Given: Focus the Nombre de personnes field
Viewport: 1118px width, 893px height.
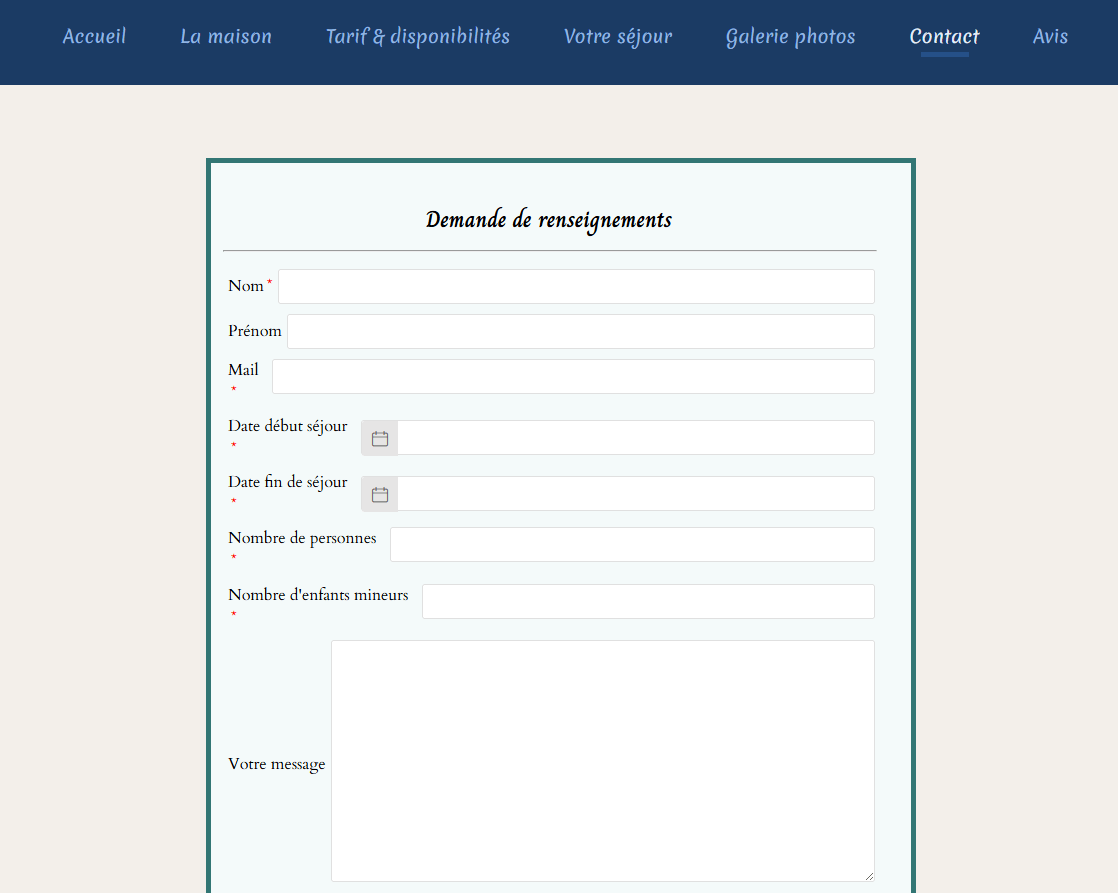Looking at the screenshot, I should pos(632,544).
